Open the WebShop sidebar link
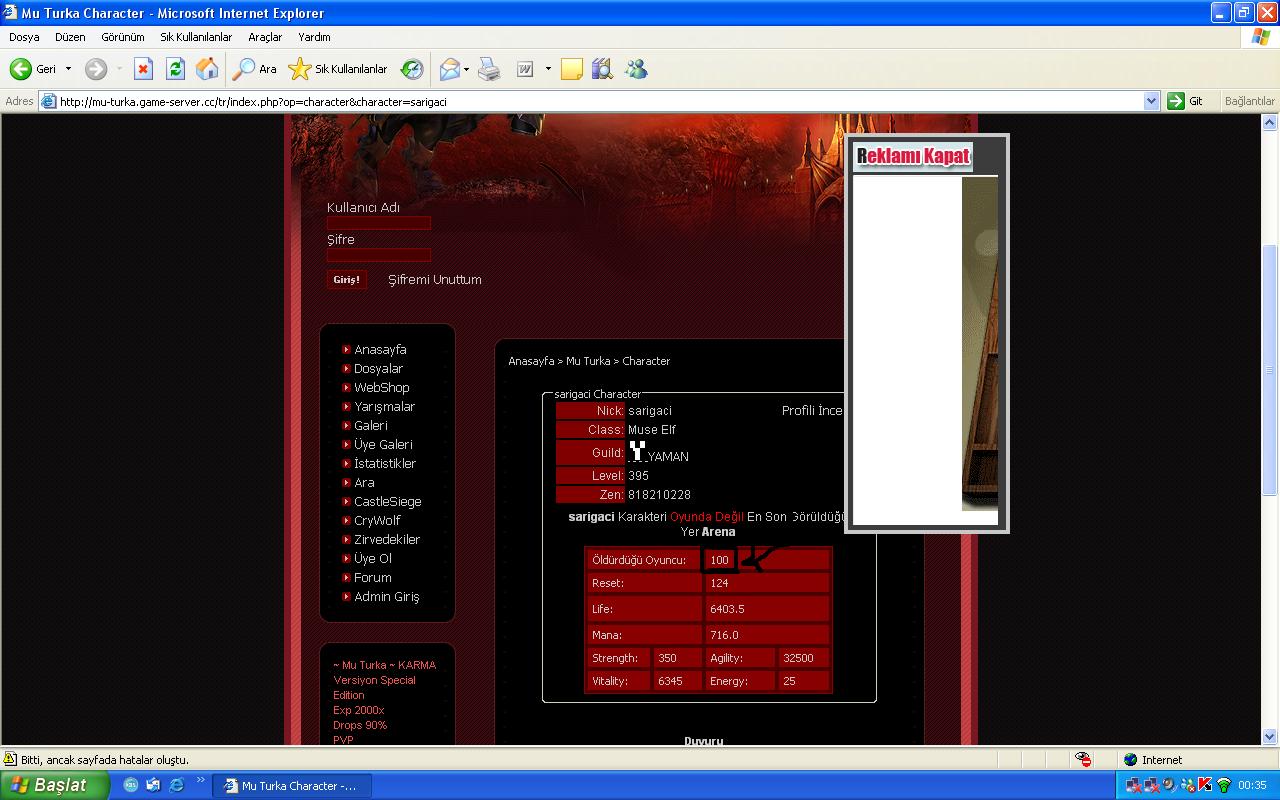This screenshot has height=800, width=1280. pos(382,388)
